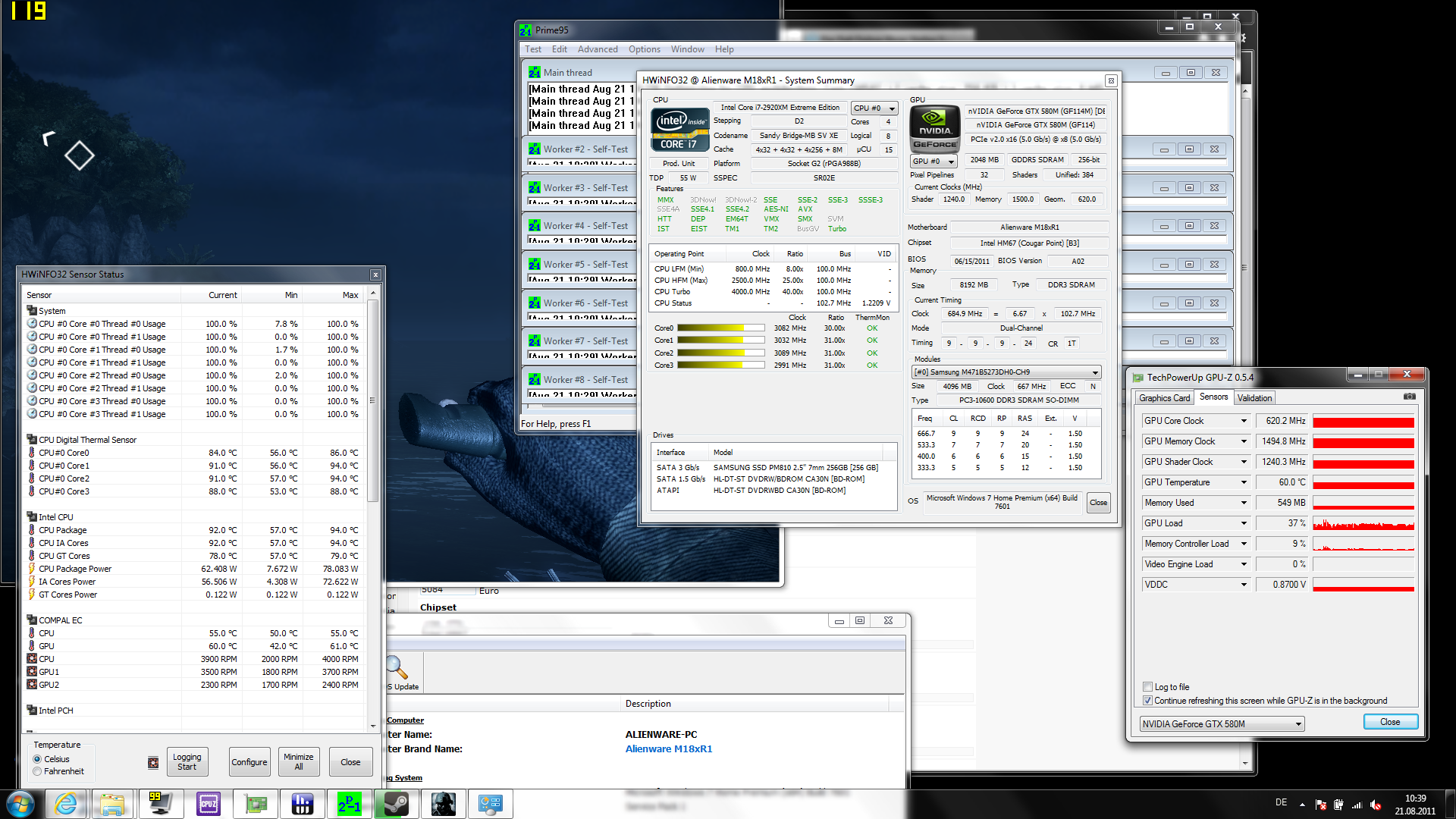Enable Log to file in GPU-Z
This screenshot has height=819, width=1456.
1147,687
